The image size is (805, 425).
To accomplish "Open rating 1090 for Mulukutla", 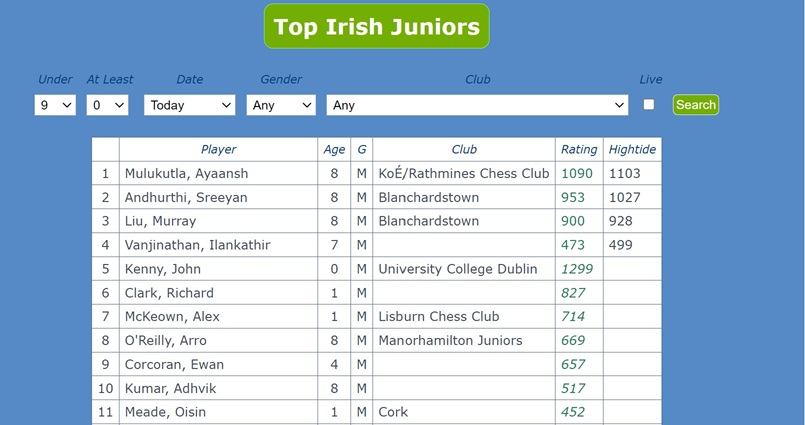I will pyautogui.click(x=577, y=173).
